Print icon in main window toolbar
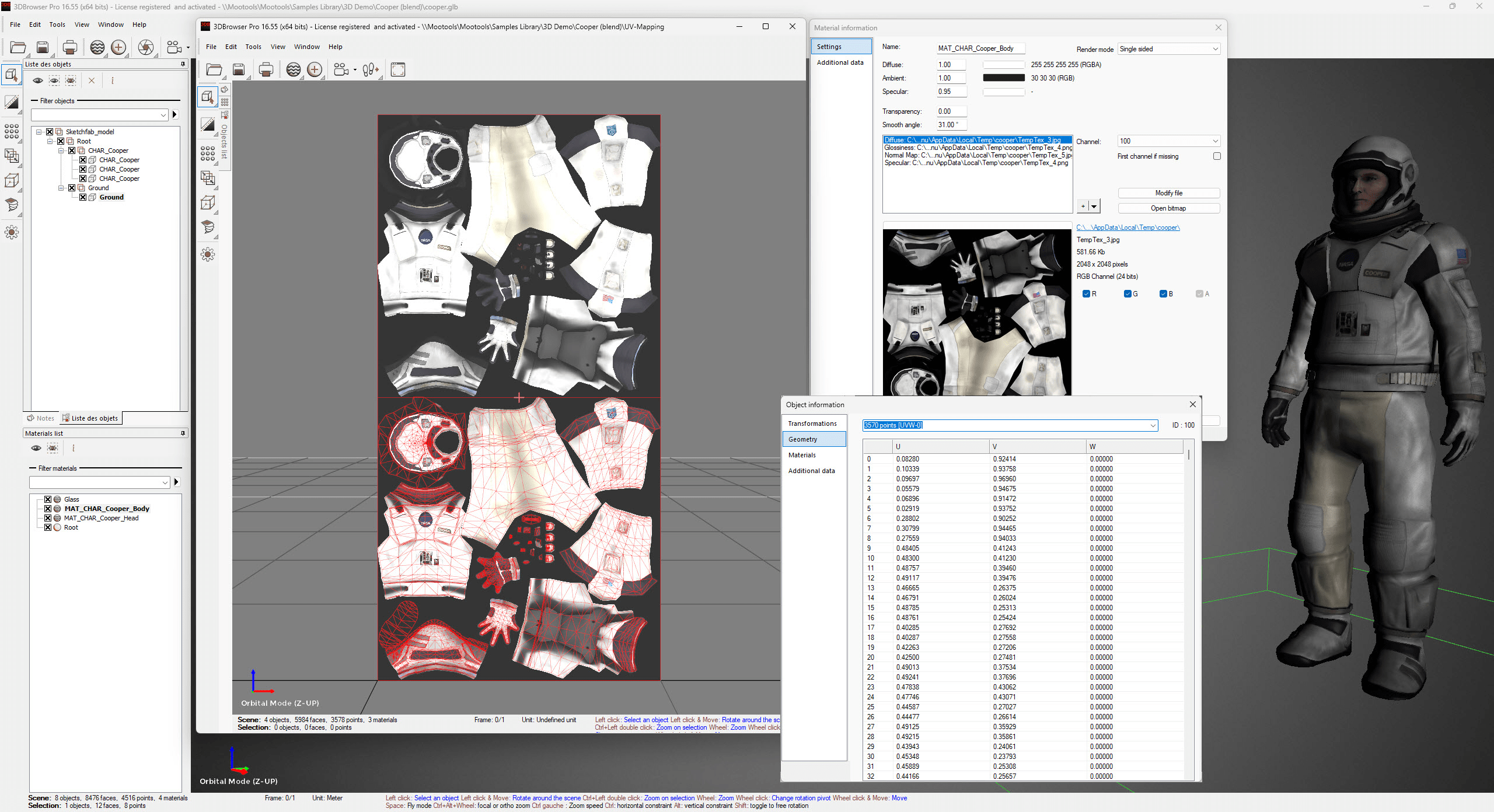The height and width of the screenshot is (812, 1494). 69,47
